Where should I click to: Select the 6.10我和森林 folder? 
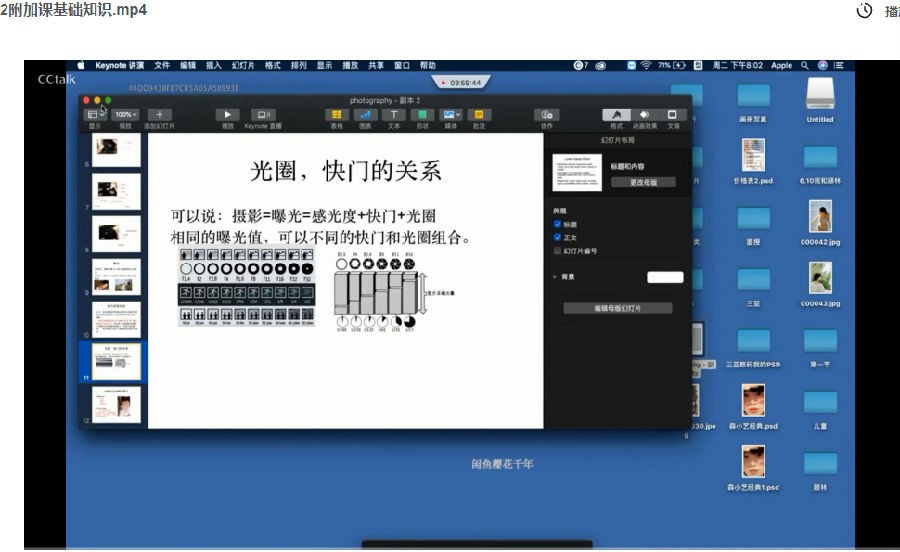click(x=820, y=157)
